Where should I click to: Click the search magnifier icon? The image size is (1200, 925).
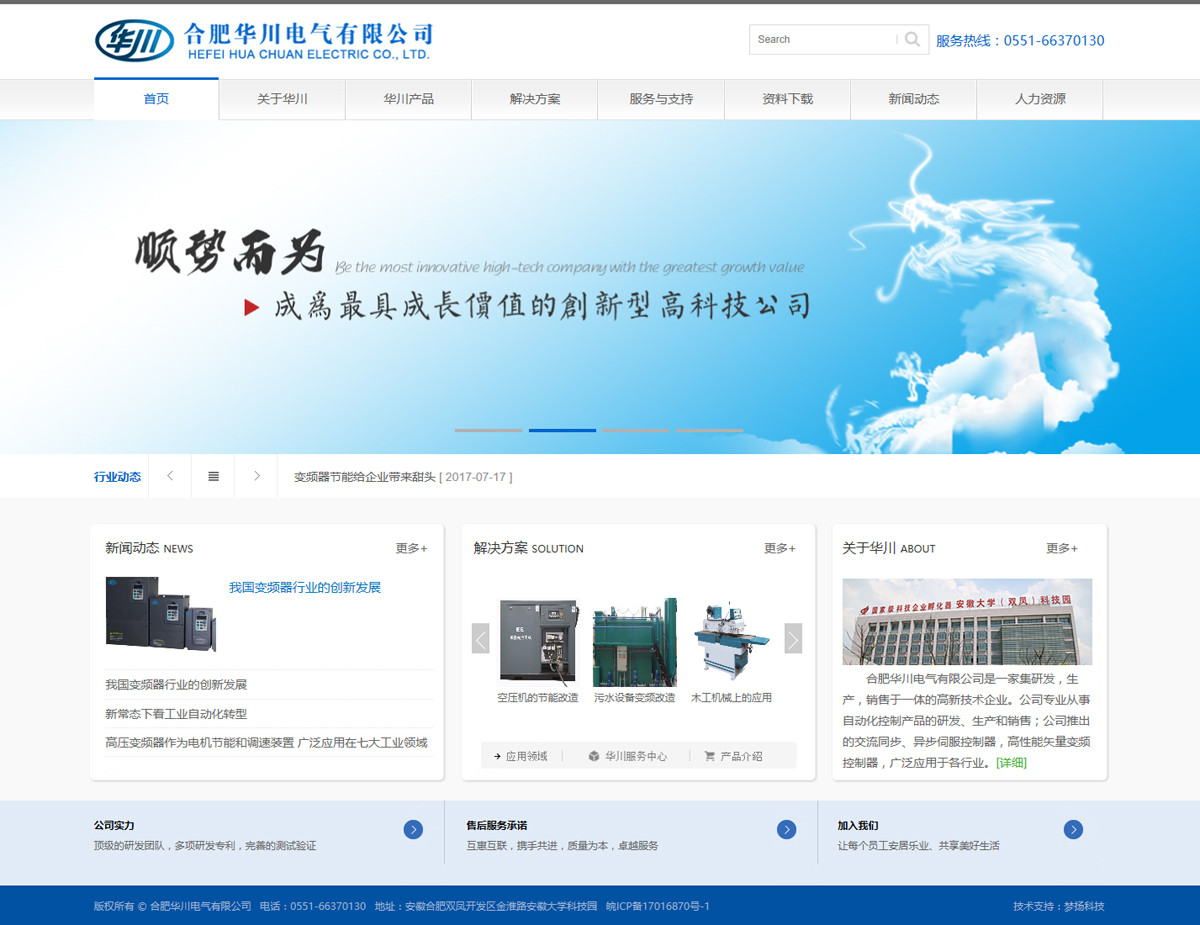pos(911,39)
